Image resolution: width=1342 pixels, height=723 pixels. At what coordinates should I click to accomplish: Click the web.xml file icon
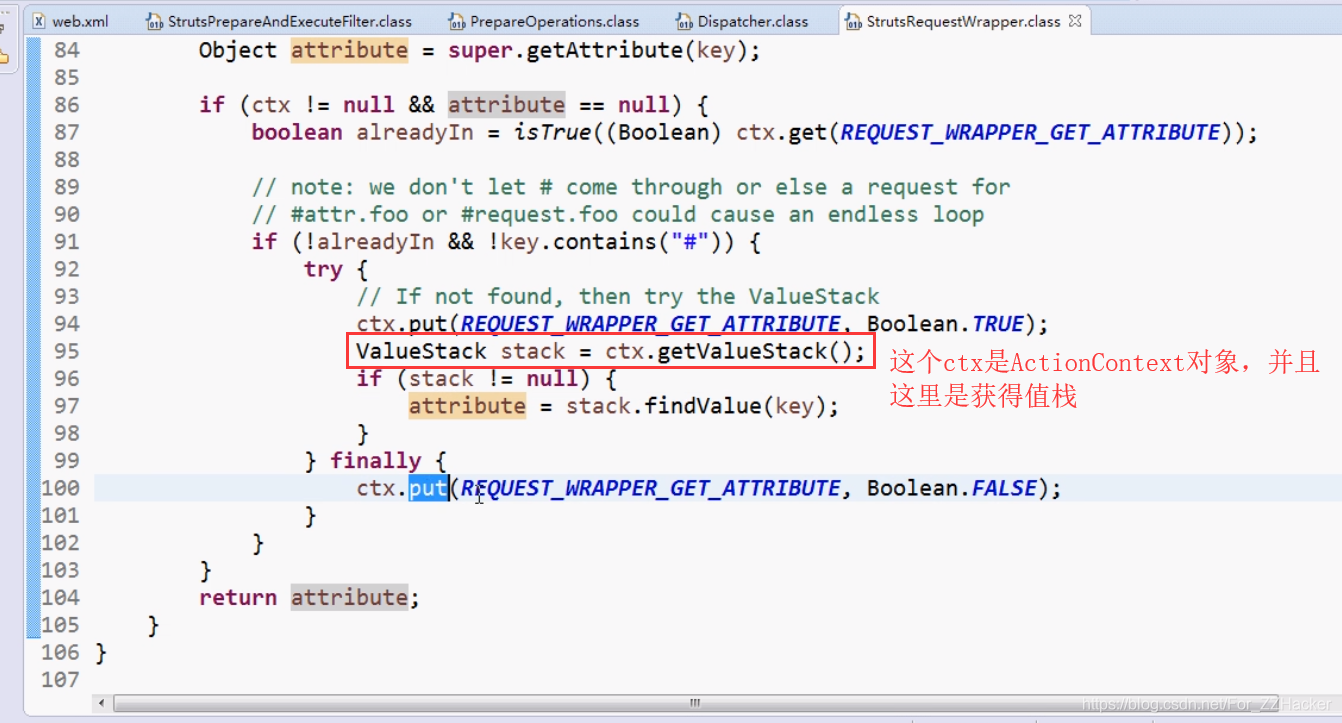pos(40,20)
